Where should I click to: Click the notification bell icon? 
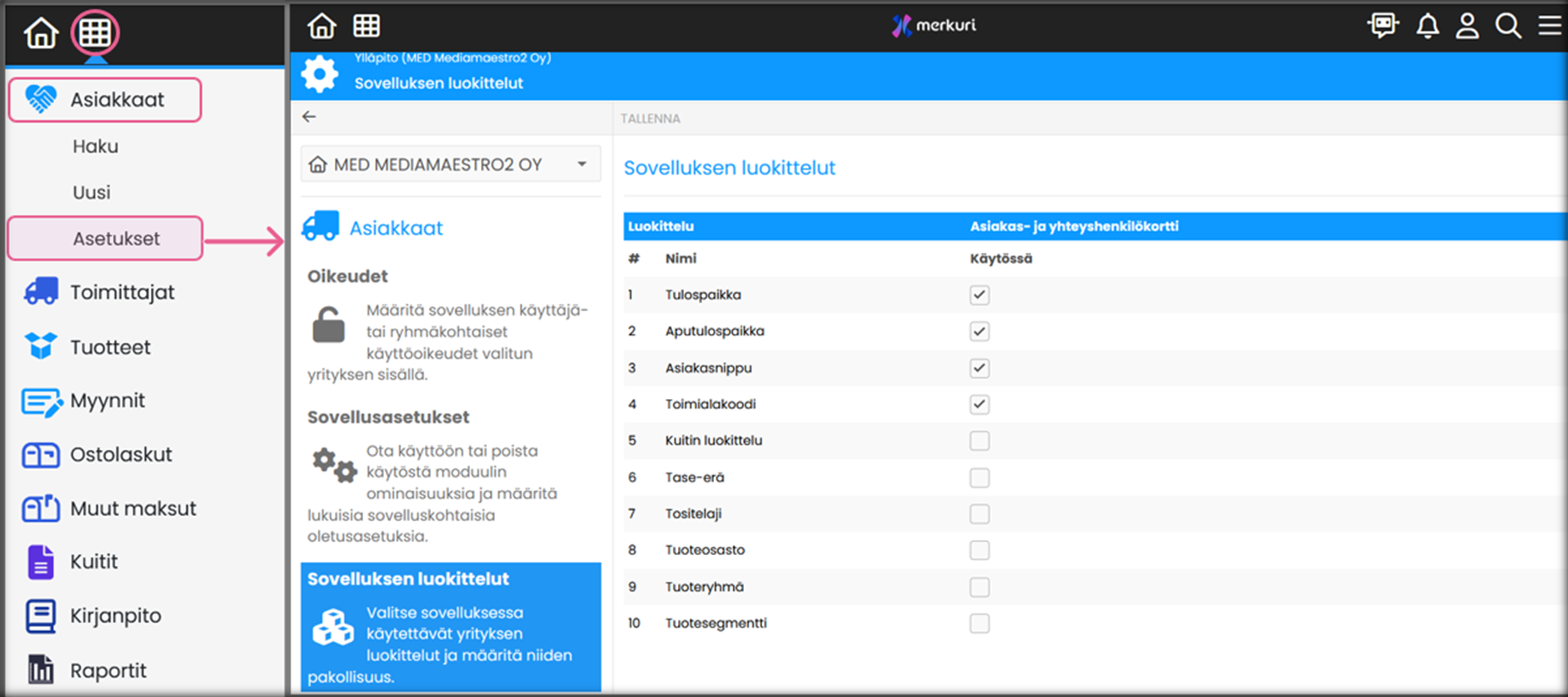[x=1427, y=26]
